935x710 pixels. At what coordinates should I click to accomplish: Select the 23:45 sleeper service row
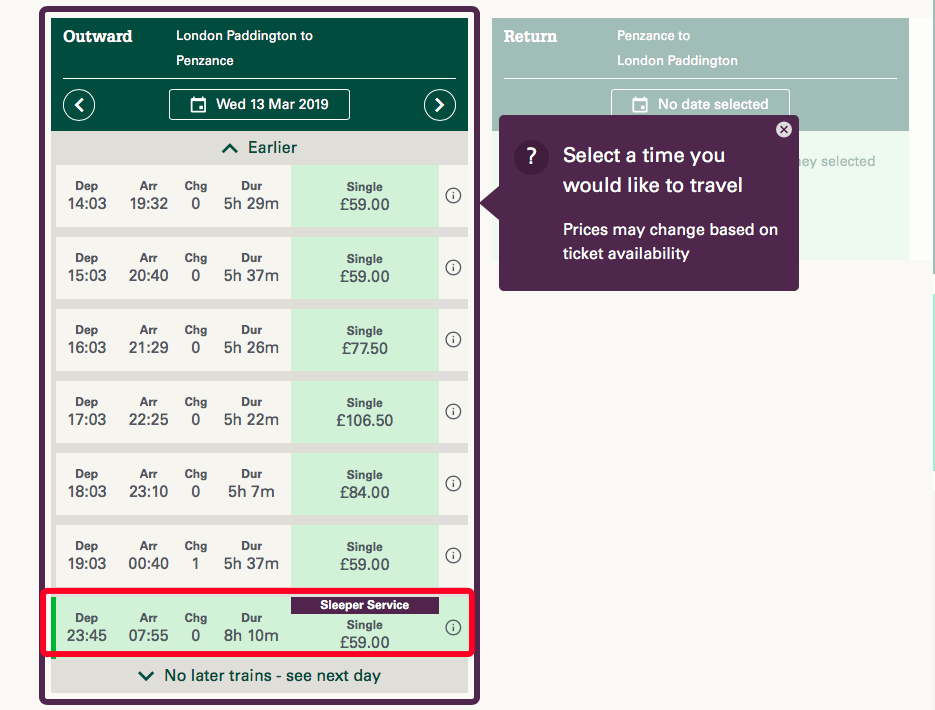172,627
